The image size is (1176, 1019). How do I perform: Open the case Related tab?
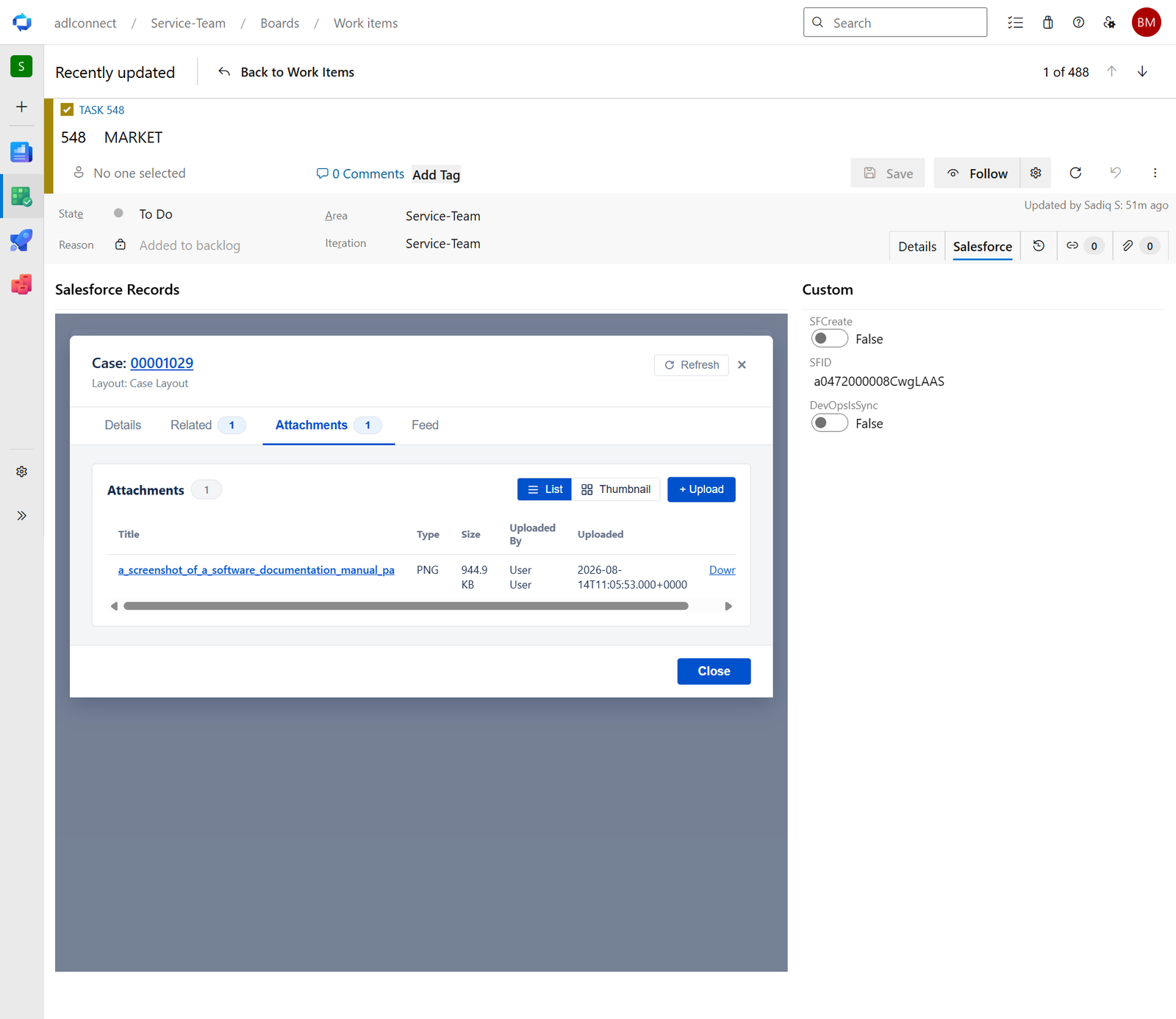point(207,425)
